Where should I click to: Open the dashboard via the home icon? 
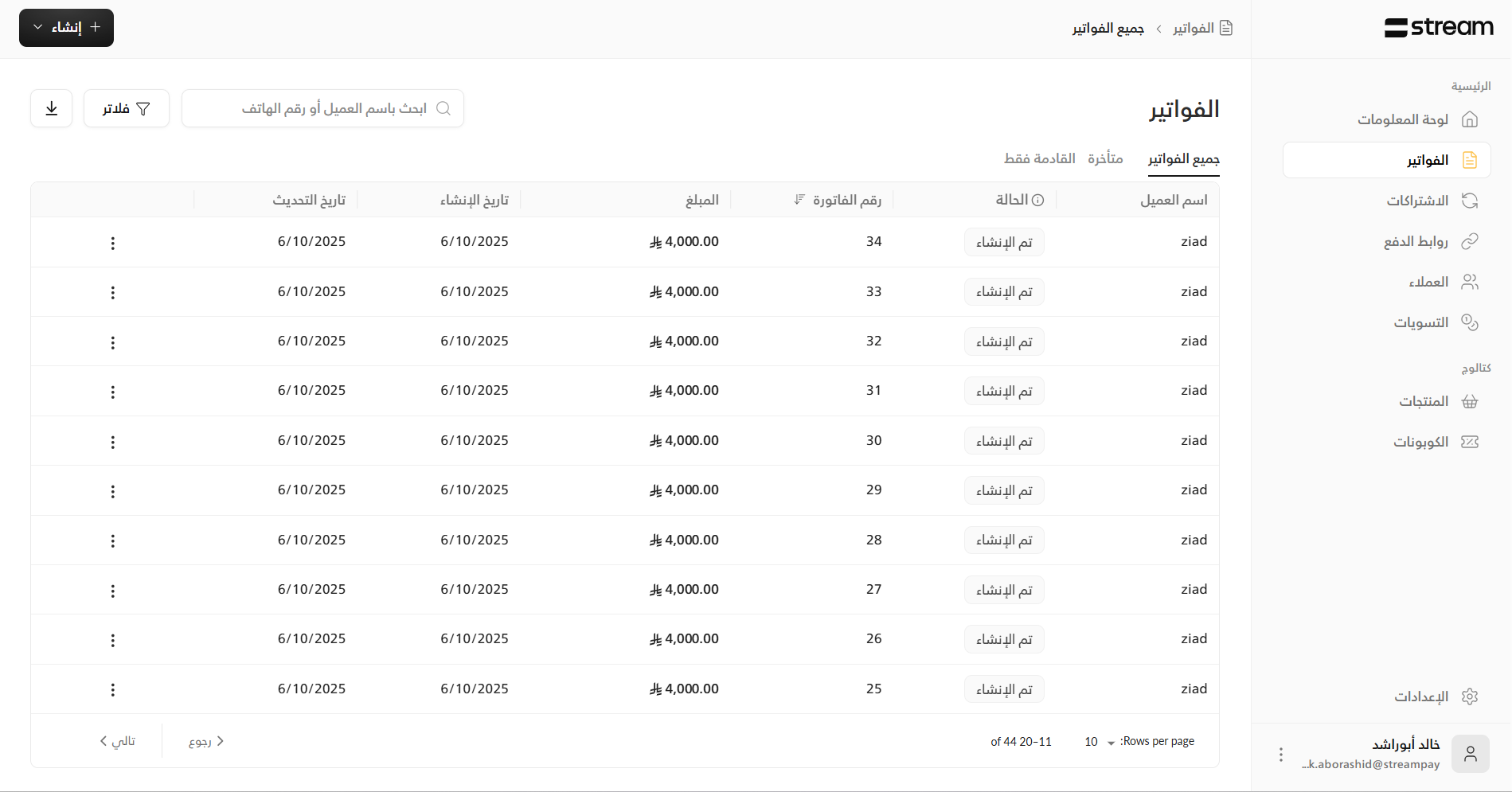[1469, 119]
